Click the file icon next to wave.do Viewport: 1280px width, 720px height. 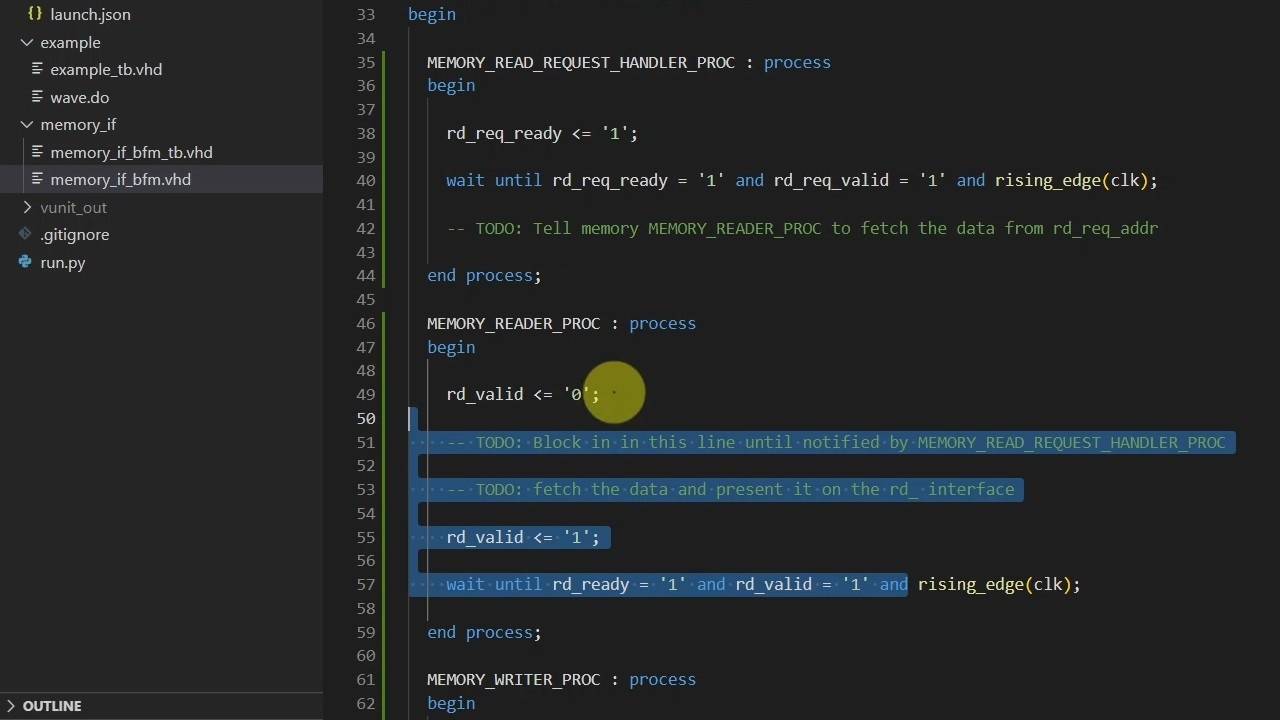(x=38, y=97)
